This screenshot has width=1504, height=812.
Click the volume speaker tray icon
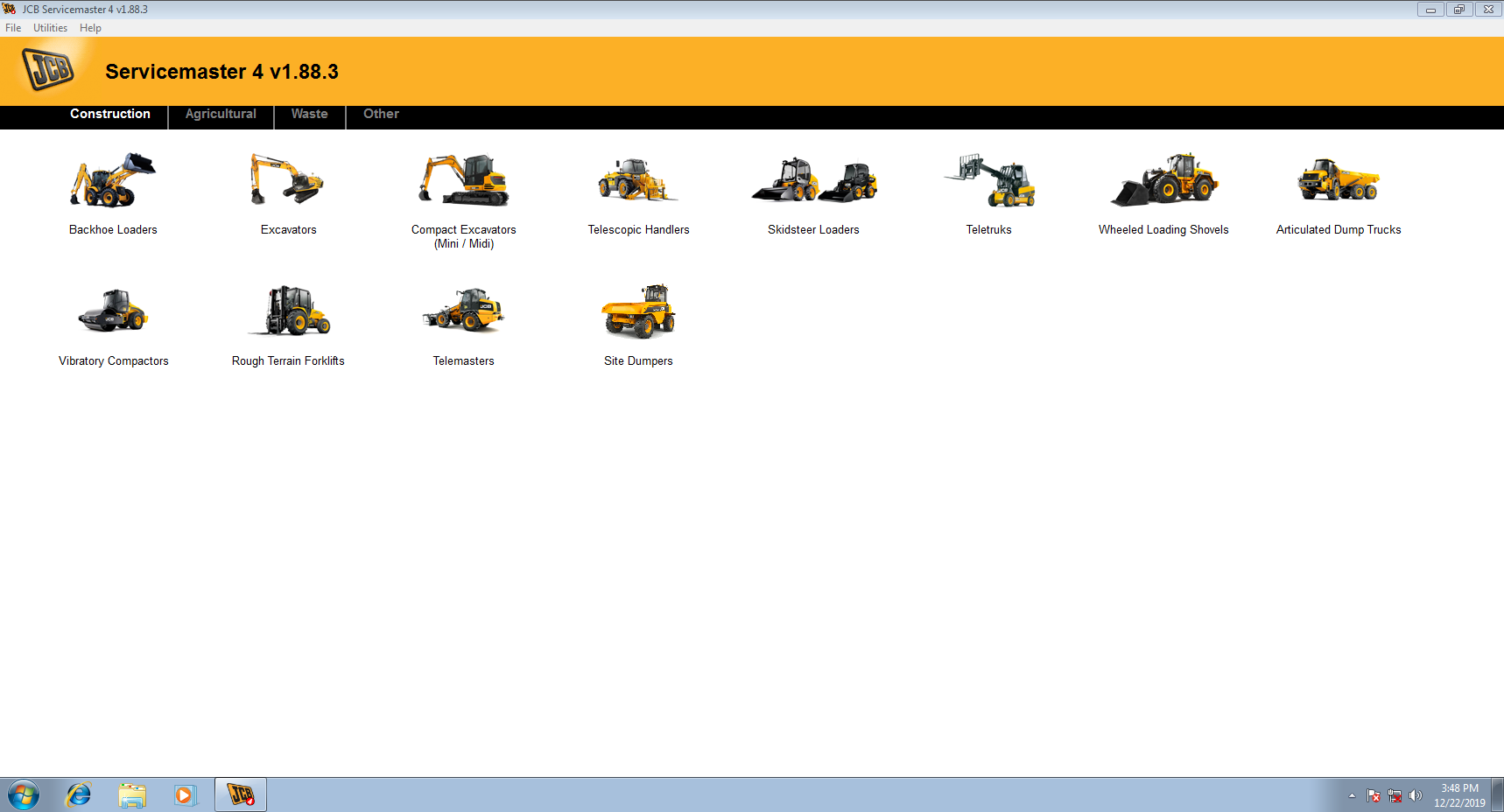1416,795
